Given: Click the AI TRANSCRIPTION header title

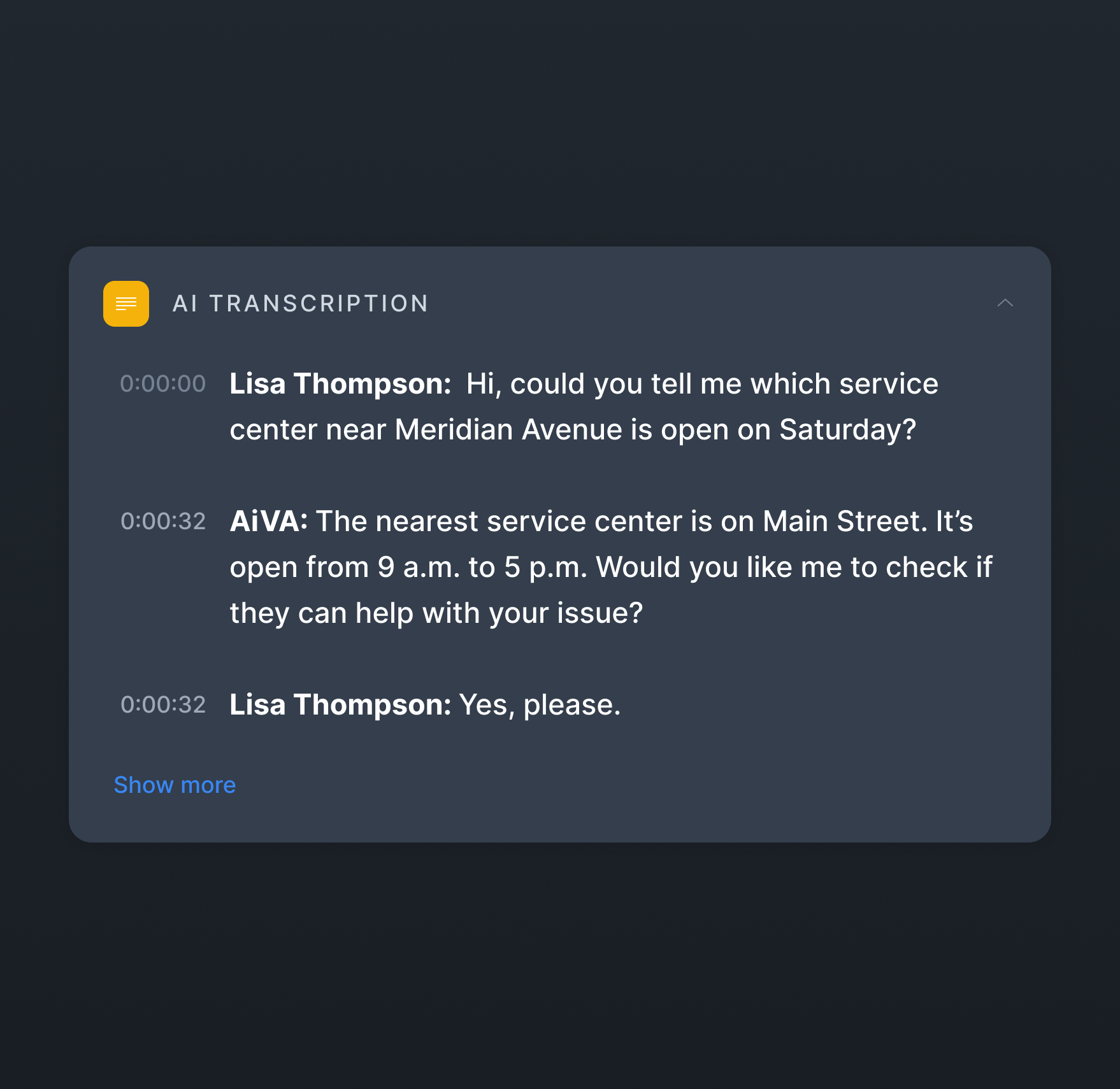Looking at the screenshot, I should [300, 304].
